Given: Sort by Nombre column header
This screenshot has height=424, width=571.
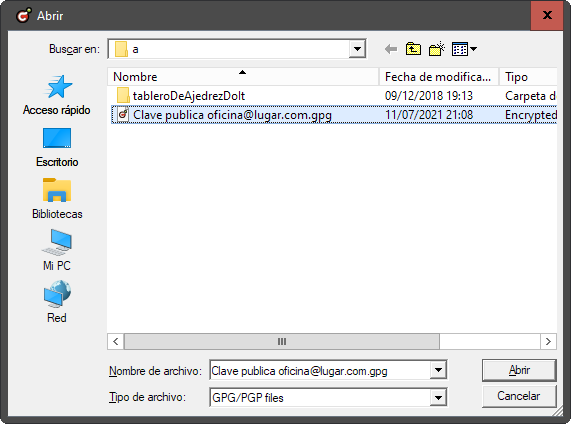Looking at the screenshot, I should coord(243,77).
